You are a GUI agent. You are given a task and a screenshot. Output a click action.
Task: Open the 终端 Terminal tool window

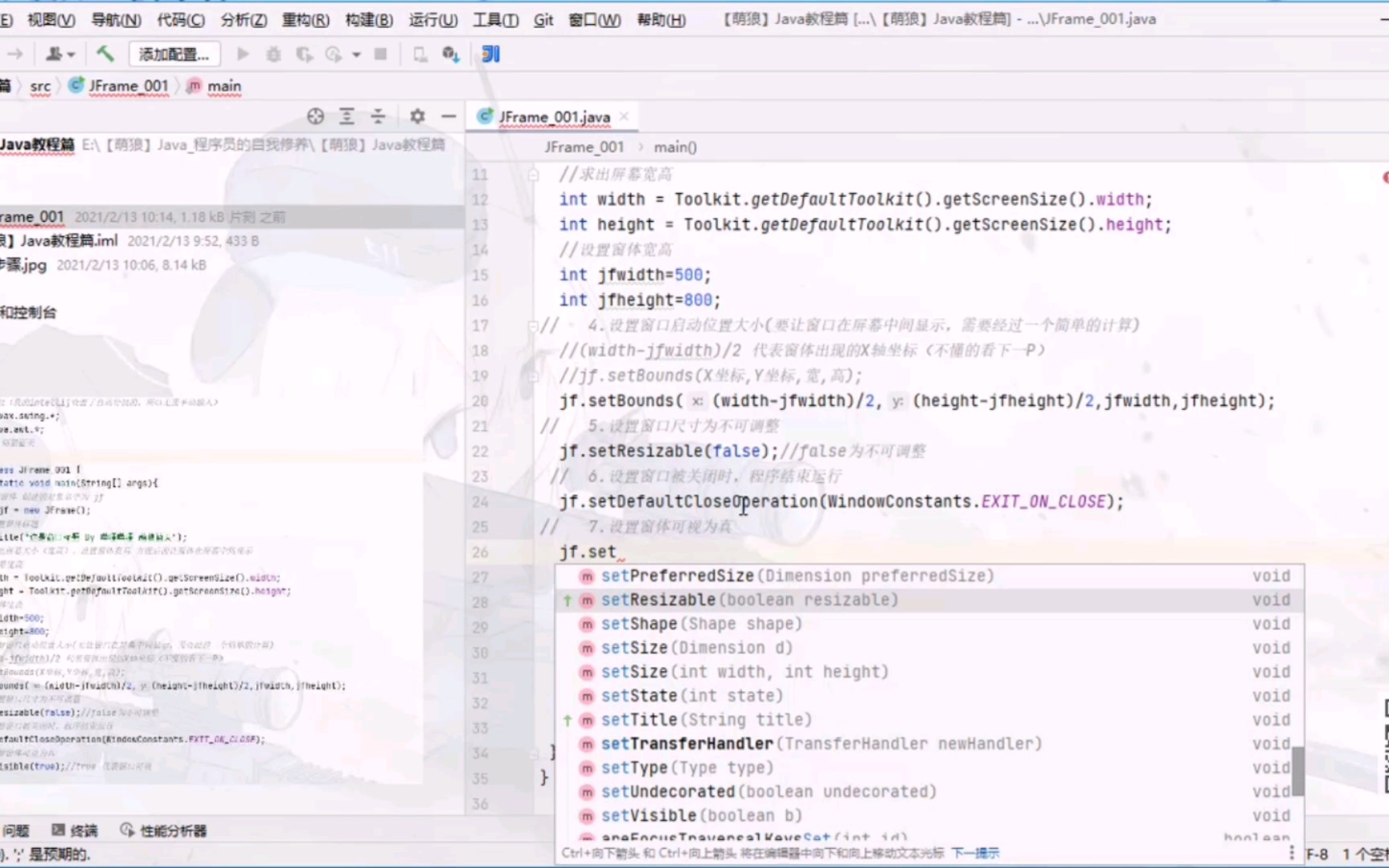tap(76, 830)
